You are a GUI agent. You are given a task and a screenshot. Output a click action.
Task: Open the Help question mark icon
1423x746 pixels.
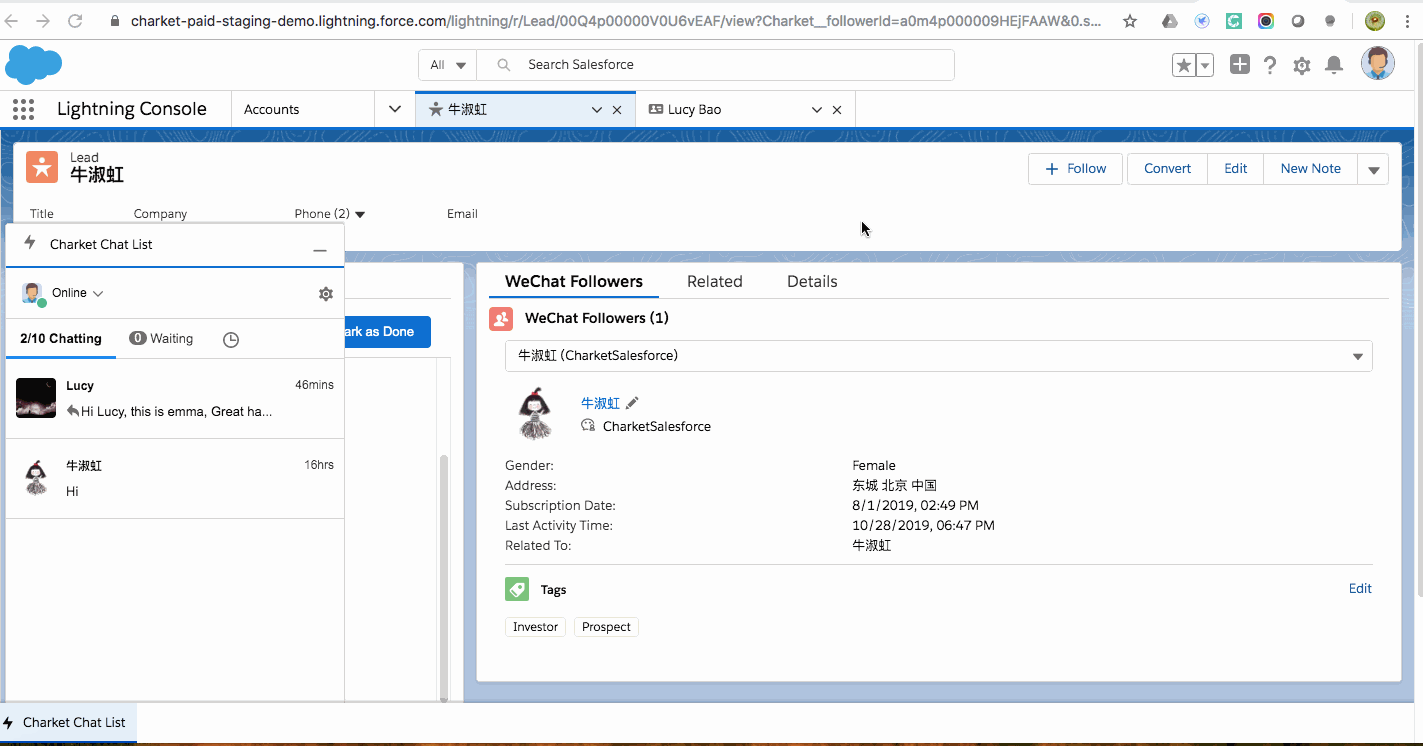point(1270,65)
